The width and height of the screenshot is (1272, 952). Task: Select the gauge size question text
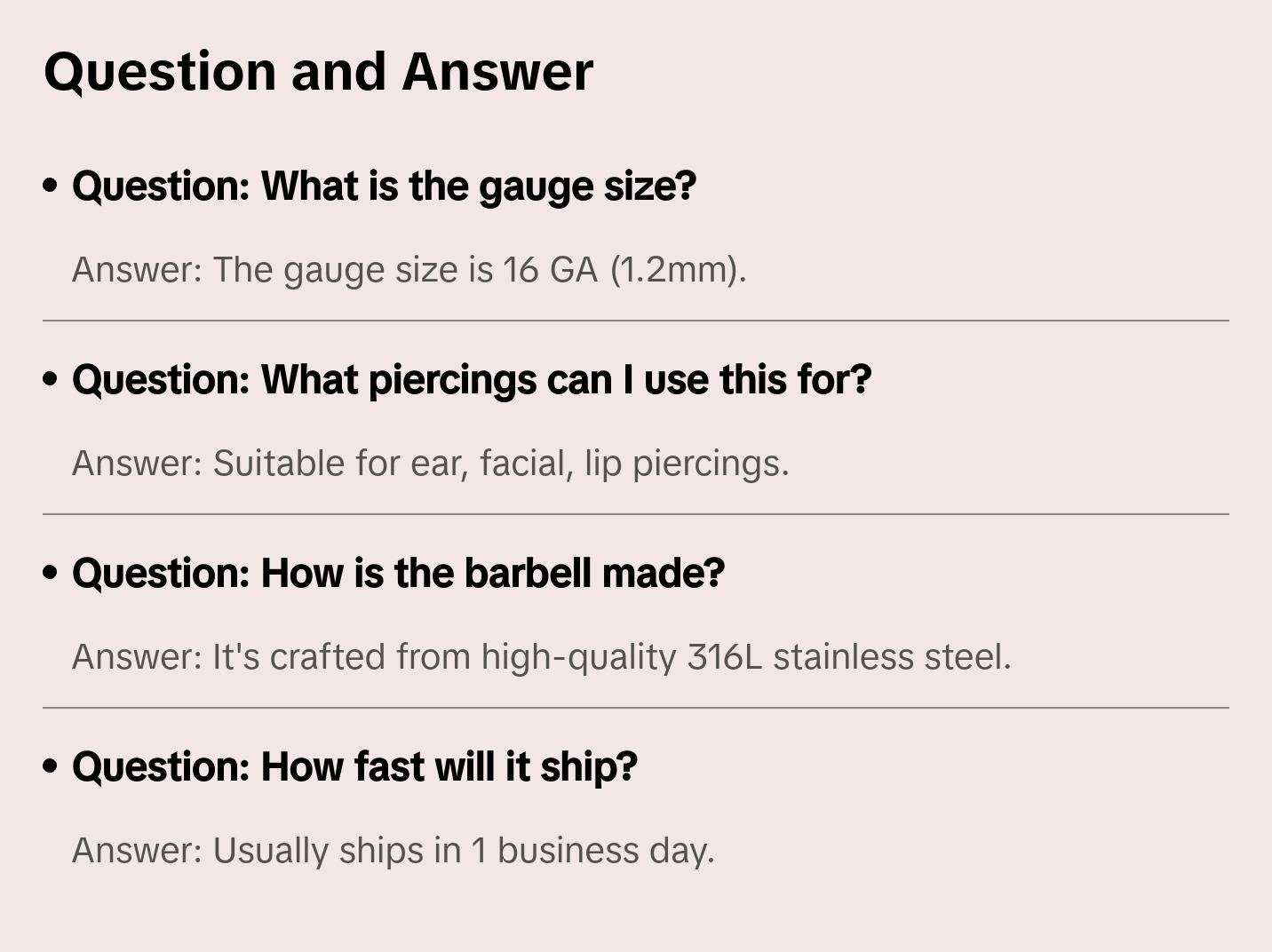384,186
